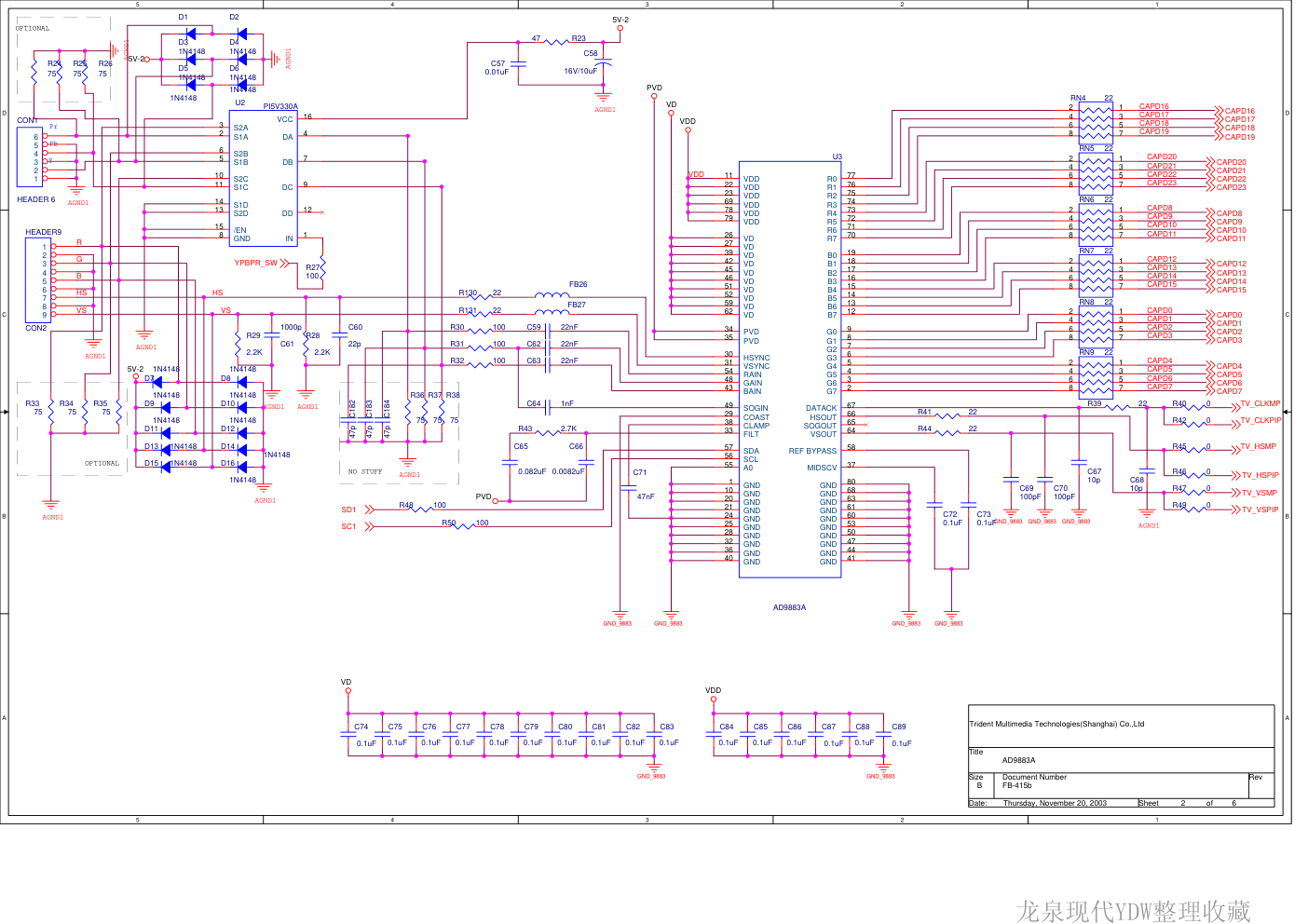The height and width of the screenshot is (924, 1308).
Task: Click the SC1 input port label
Action: 348,526
